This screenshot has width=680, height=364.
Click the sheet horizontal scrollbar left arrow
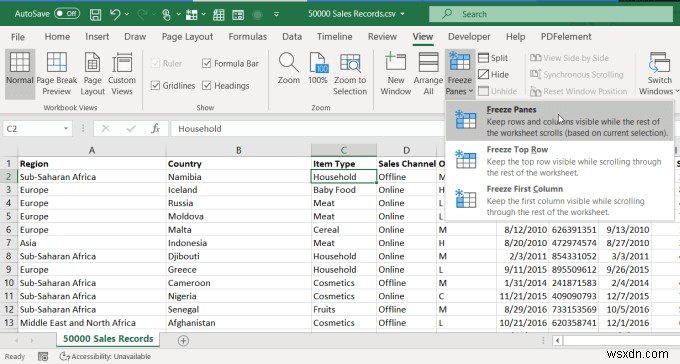pyautogui.click(x=558, y=341)
